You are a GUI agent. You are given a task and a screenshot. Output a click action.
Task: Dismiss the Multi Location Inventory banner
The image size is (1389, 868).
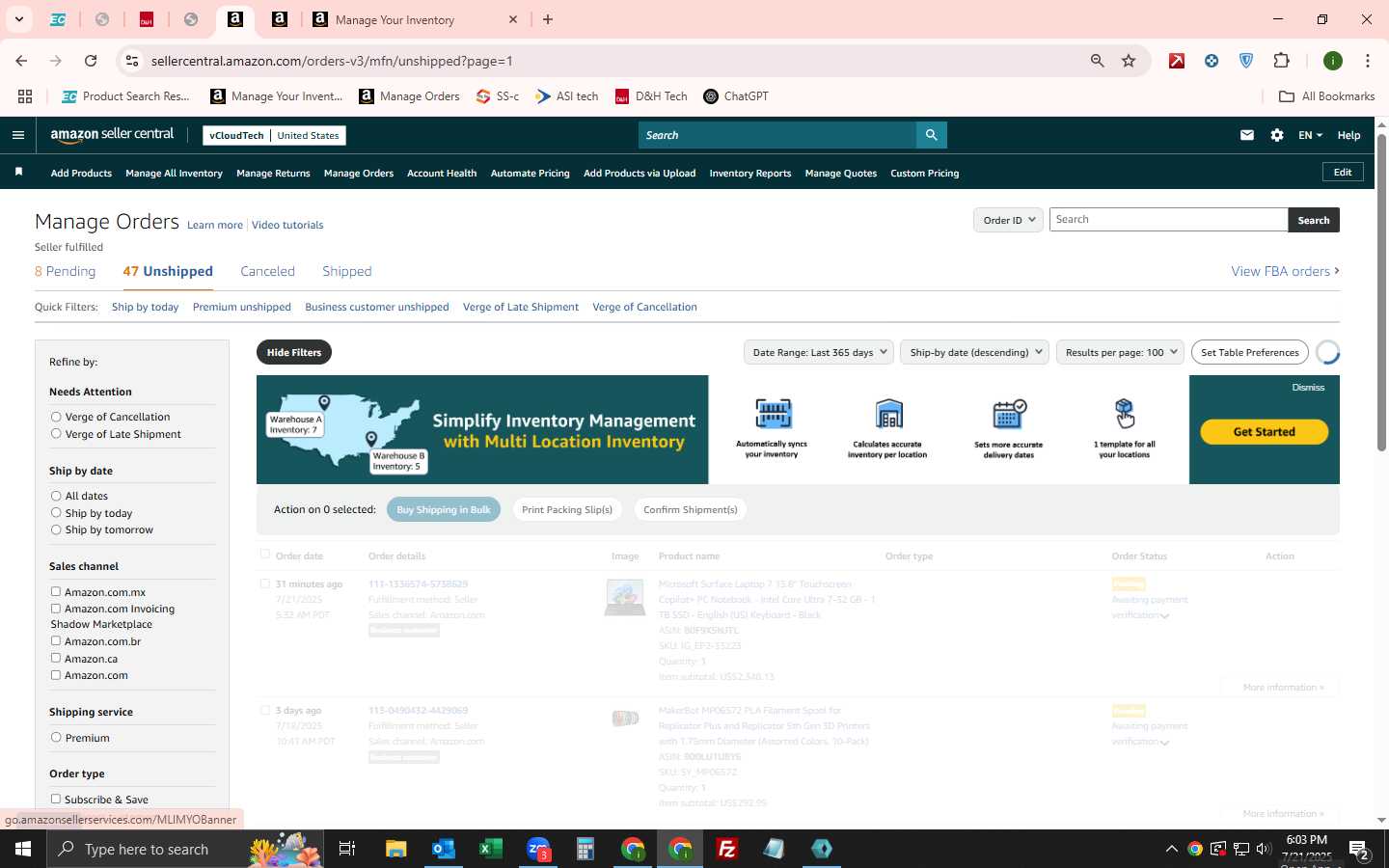pyautogui.click(x=1308, y=387)
